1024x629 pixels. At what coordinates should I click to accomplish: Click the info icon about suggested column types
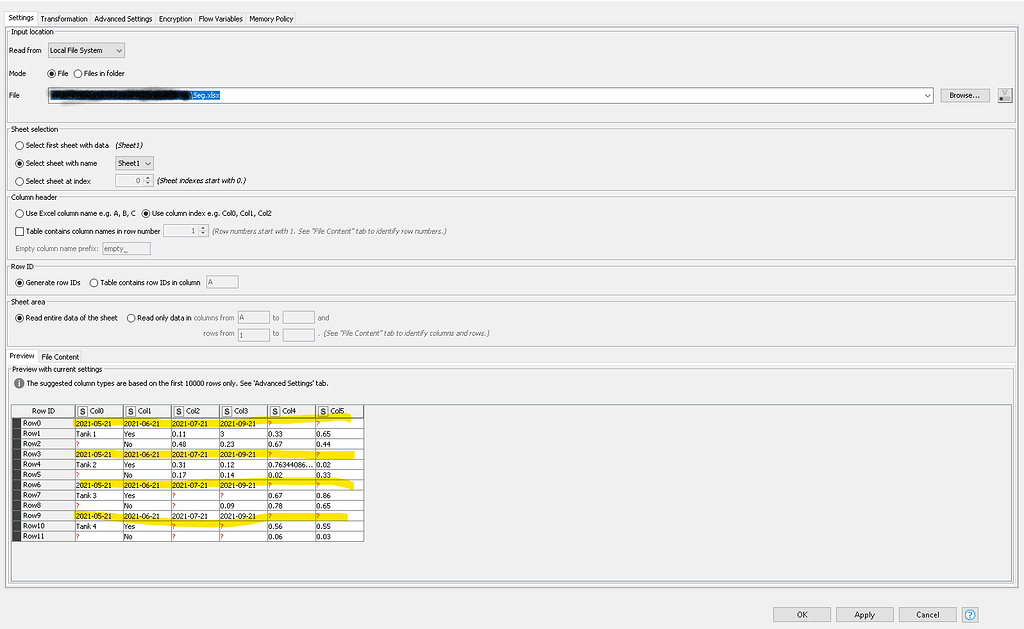coord(21,383)
